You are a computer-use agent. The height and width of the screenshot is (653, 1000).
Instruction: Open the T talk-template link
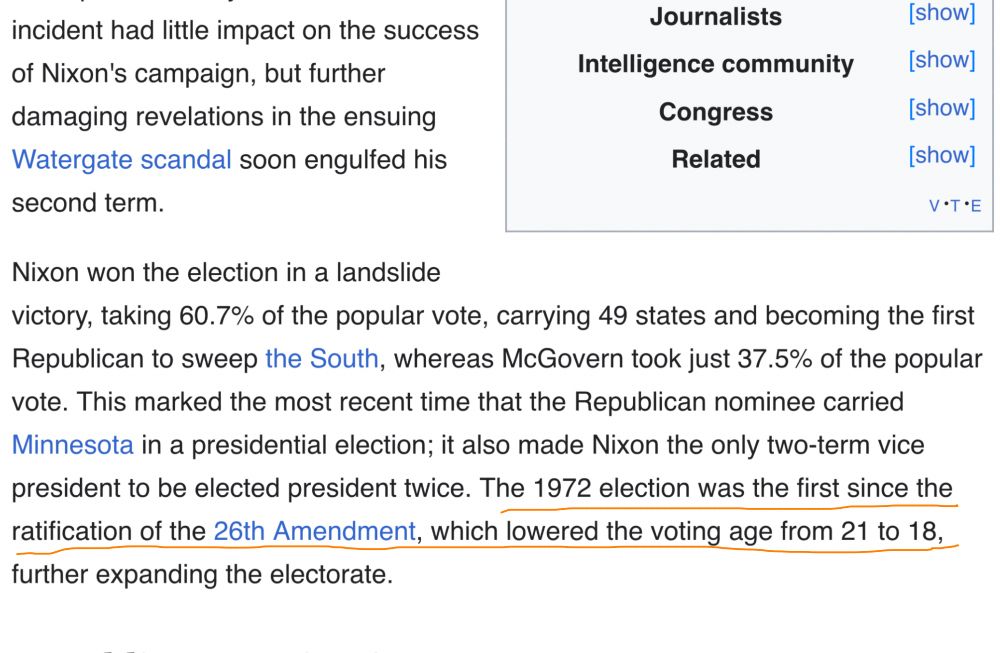pyautogui.click(x=955, y=206)
